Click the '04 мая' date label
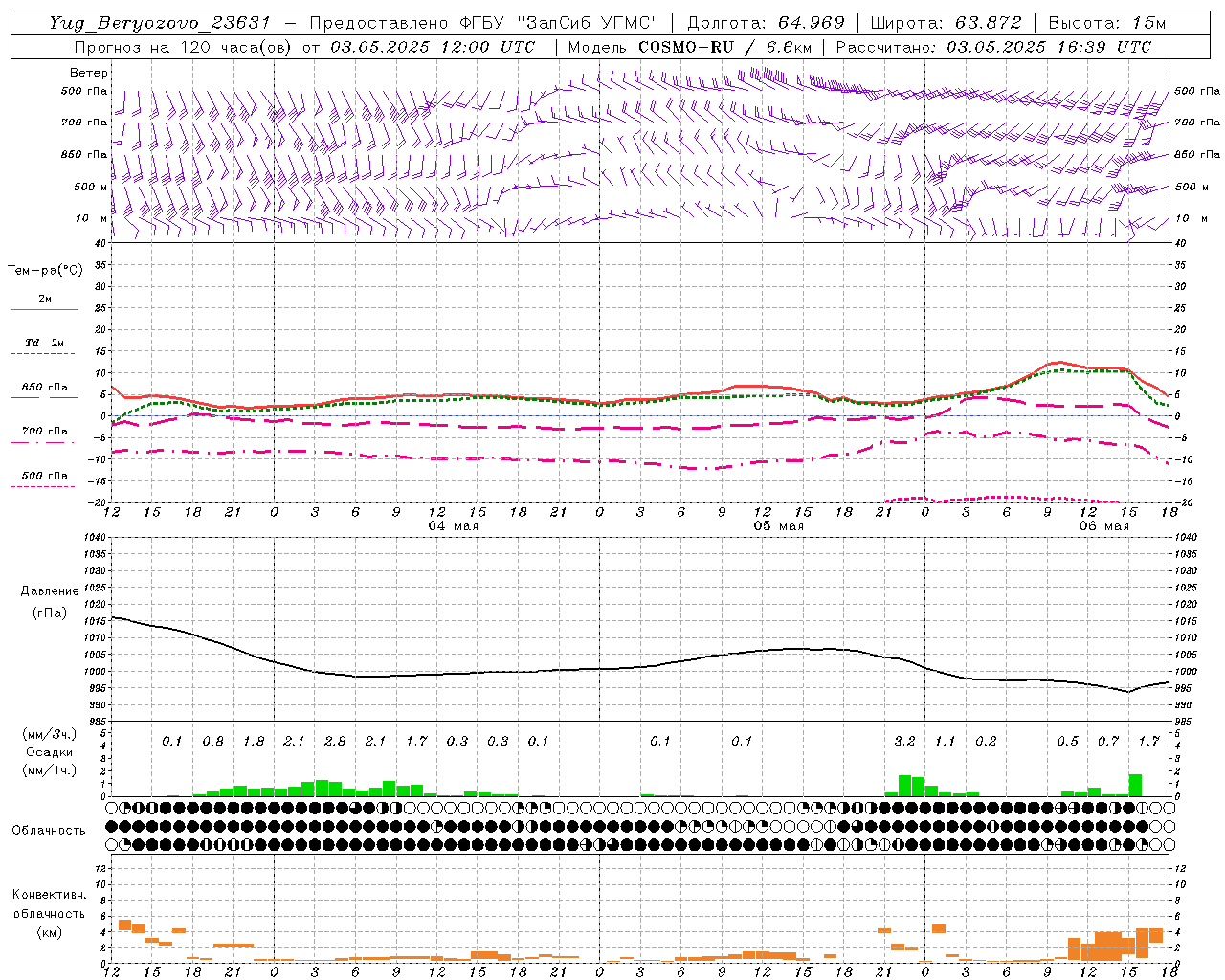 tap(453, 526)
